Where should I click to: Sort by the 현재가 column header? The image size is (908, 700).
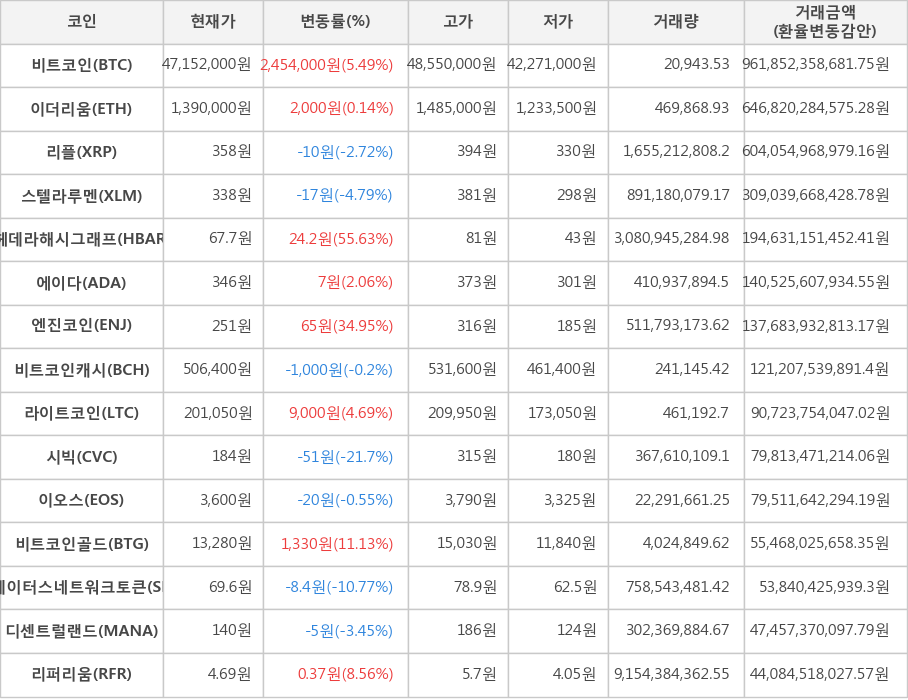coord(213,21)
